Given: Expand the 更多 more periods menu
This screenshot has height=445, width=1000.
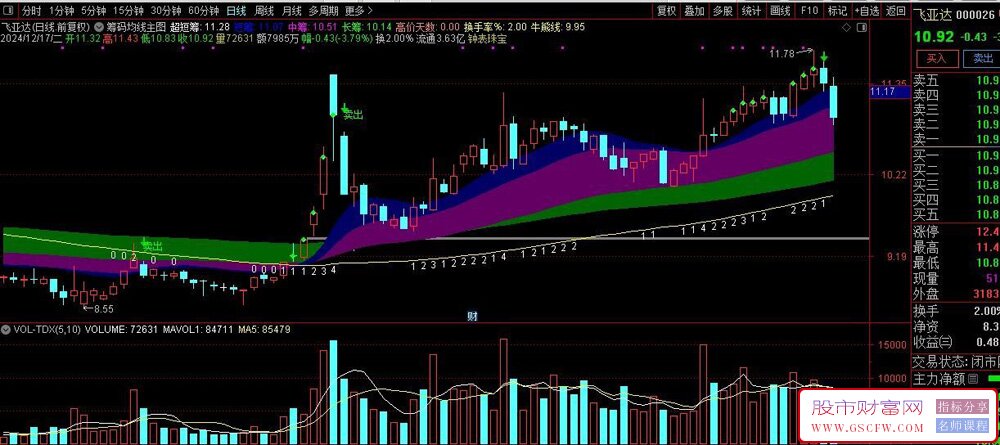Looking at the screenshot, I should click(358, 11).
